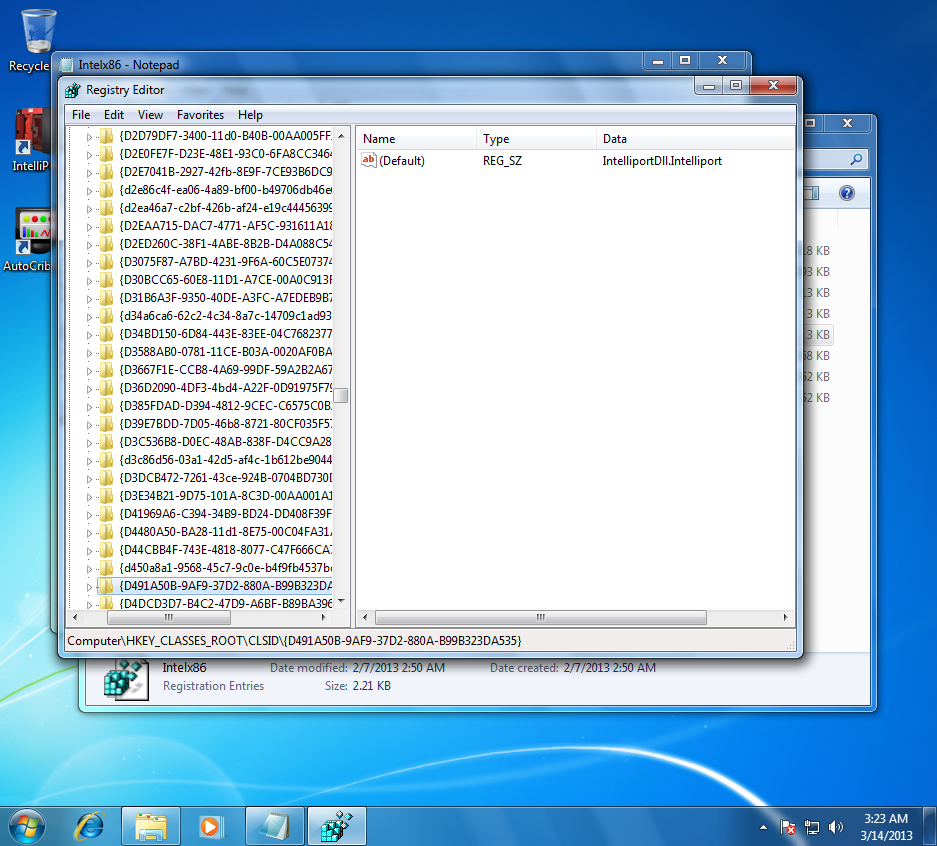937x846 pixels.
Task: Select the {D3075F87-A7BD-4231 key
Action: click(x=226, y=262)
